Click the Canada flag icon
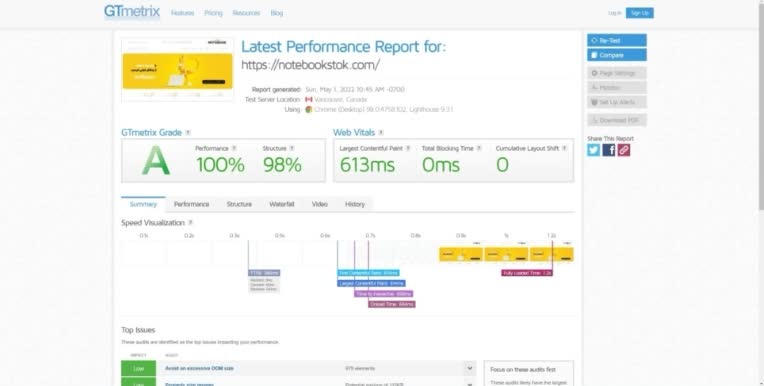This screenshot has width=764, height=386. (x=308, y=99)
